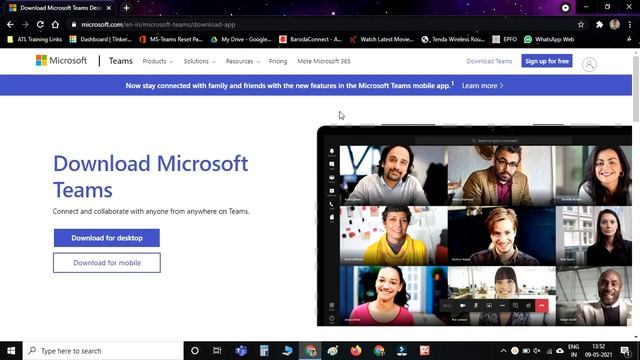Click Sign up for free button
The height and width of the screenshot is (360, 640).
pos(547,61)
